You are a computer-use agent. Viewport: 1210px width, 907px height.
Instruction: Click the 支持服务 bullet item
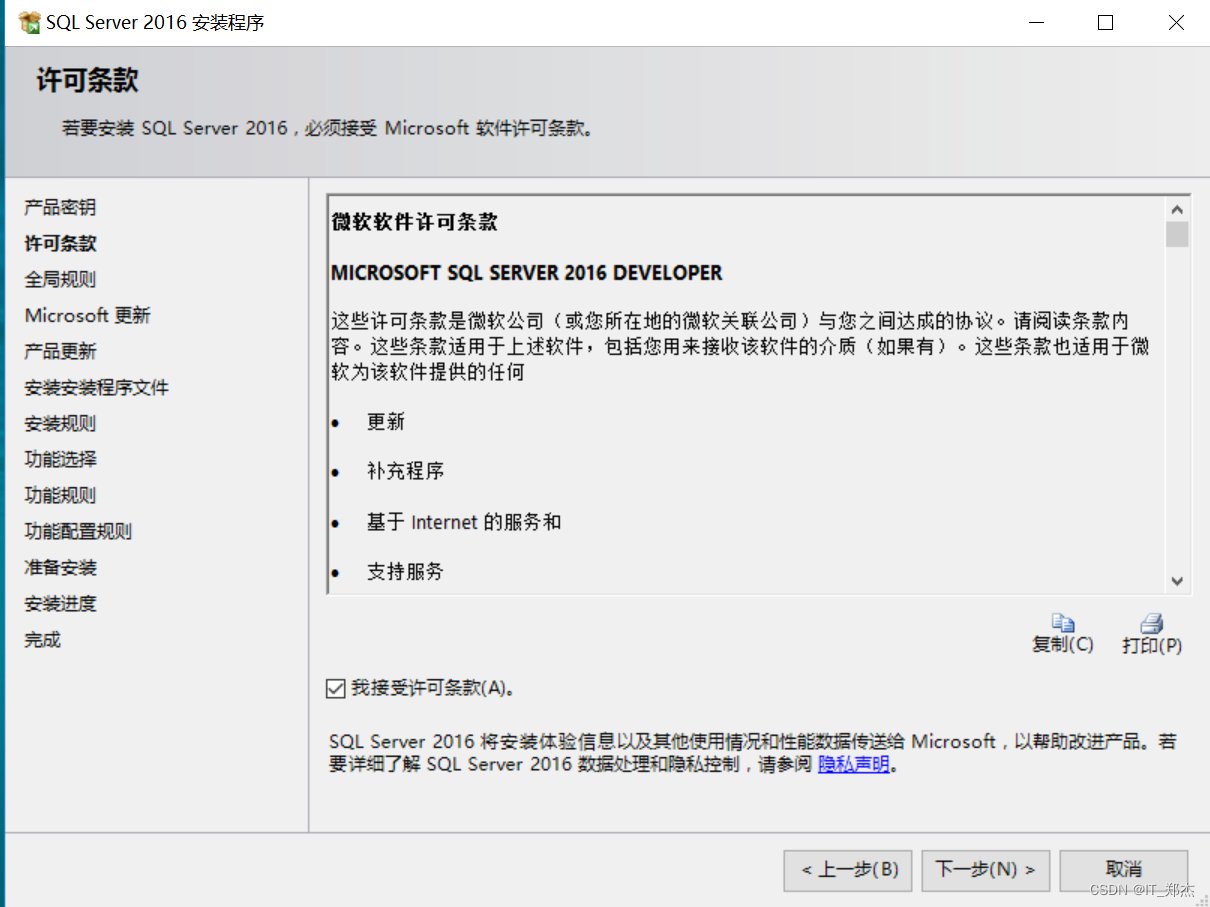click(x=405, y=572)
